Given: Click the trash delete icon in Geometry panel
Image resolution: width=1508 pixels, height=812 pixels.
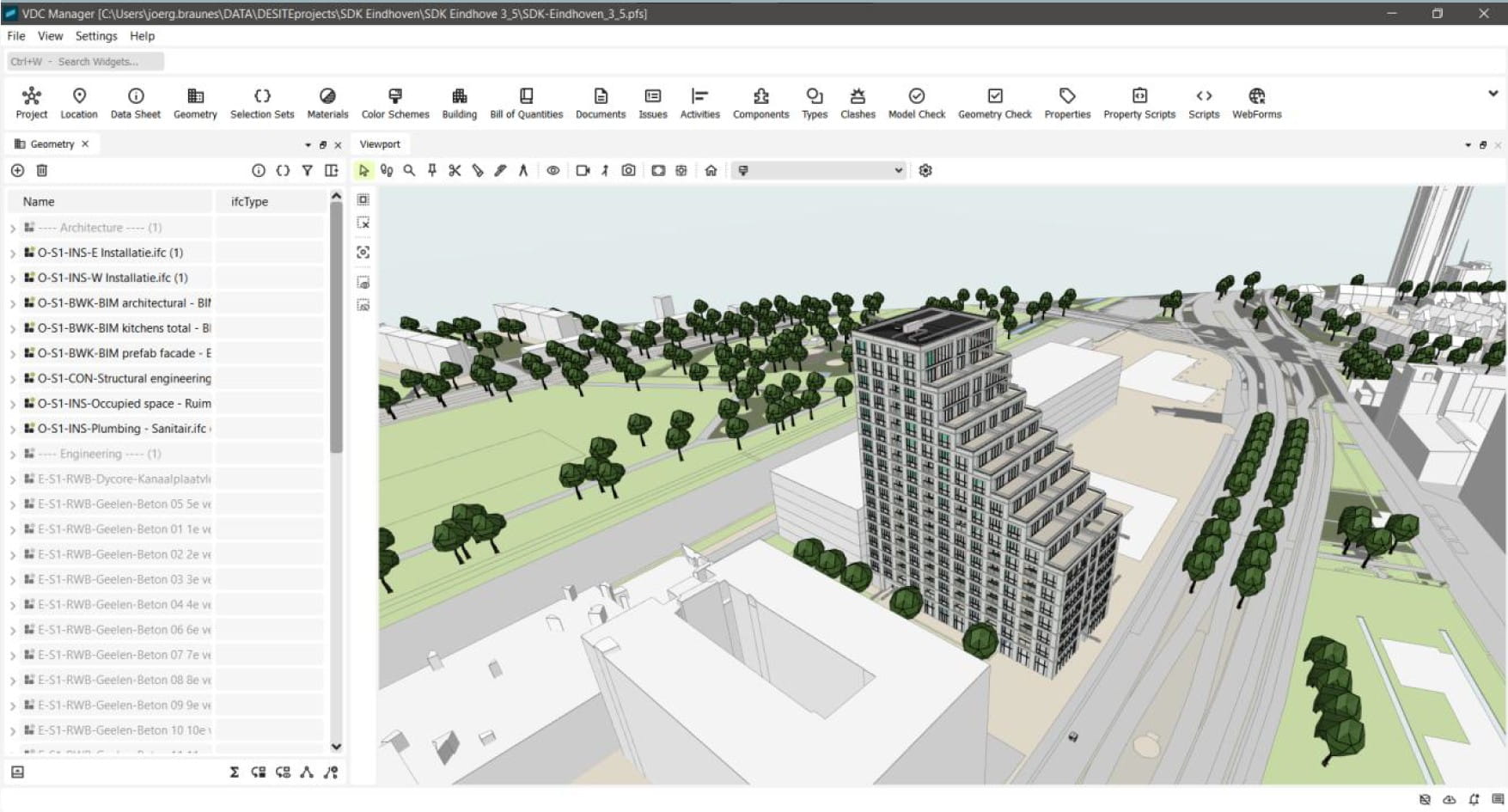Looking at the screenshot, I should click(x=41, y=171).
